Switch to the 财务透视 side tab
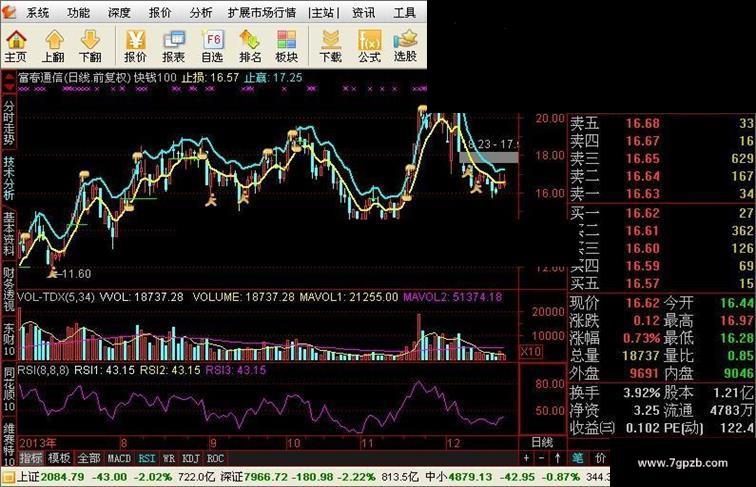The height and width of the screenshot is (487, 756). (9, 289)
